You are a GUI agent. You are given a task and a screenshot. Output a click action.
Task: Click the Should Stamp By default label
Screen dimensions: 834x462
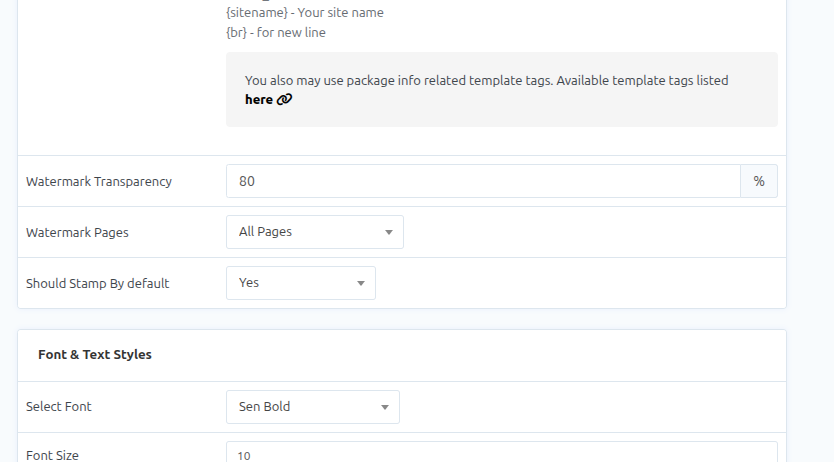(x=98, y=284)
